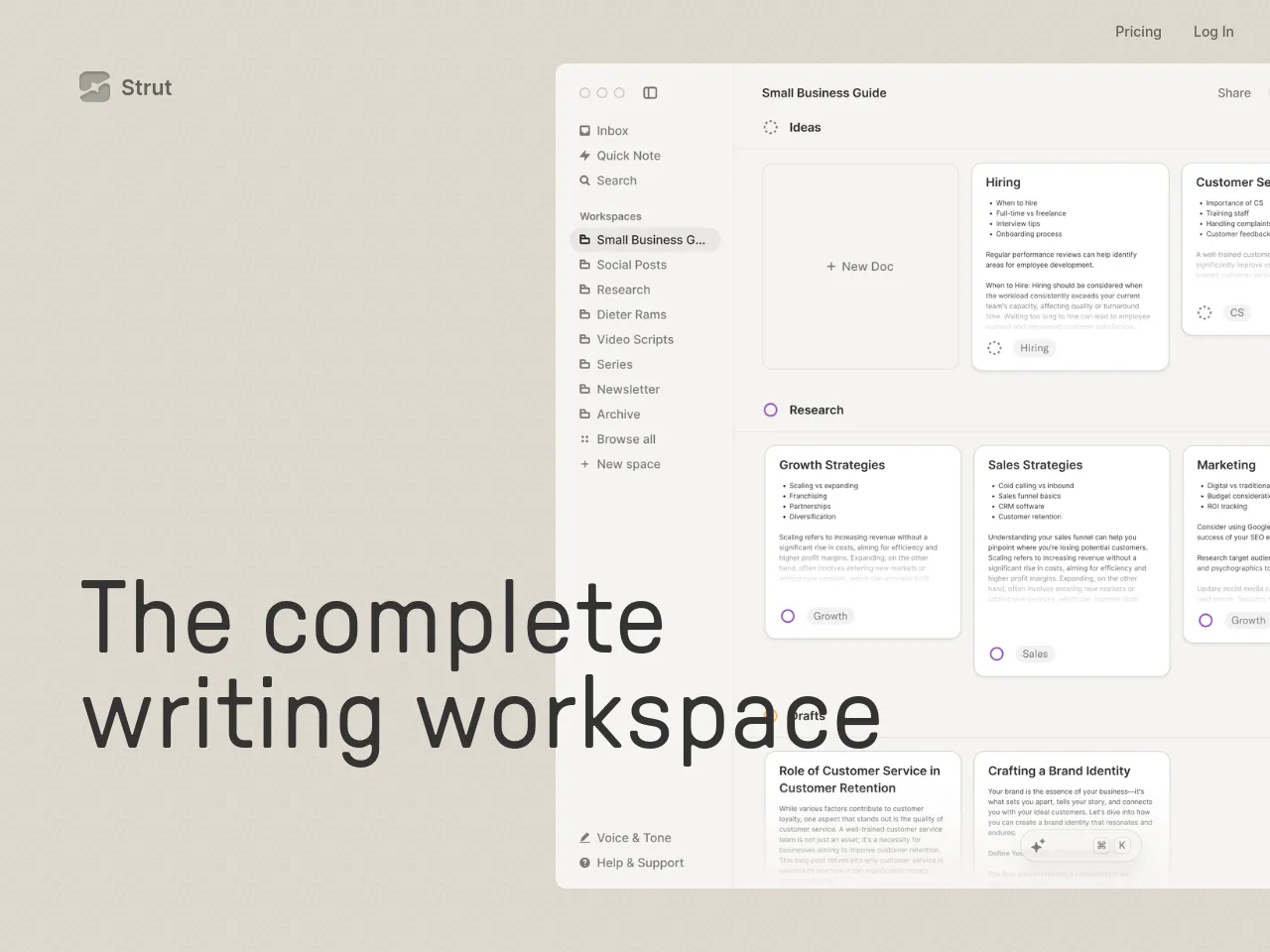This screenshot has width=1270, height=952.
Task: Toggle dashed status circle on Hiring card
Action: click(x=994, y=348)
